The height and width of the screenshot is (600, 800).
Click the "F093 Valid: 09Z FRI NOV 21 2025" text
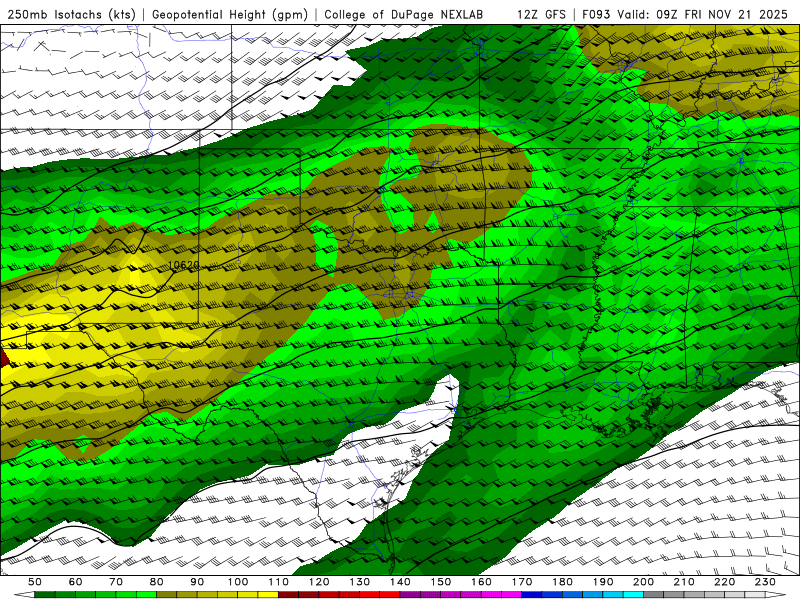(x=686, y=14)
